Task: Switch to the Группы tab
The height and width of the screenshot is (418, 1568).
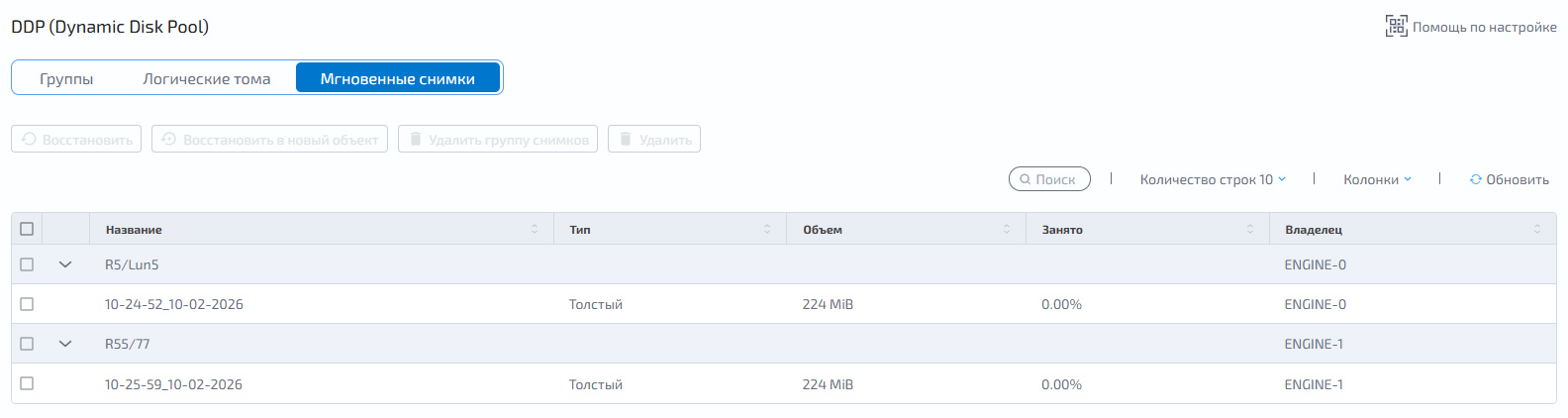Action: click(x=66, y=78)
